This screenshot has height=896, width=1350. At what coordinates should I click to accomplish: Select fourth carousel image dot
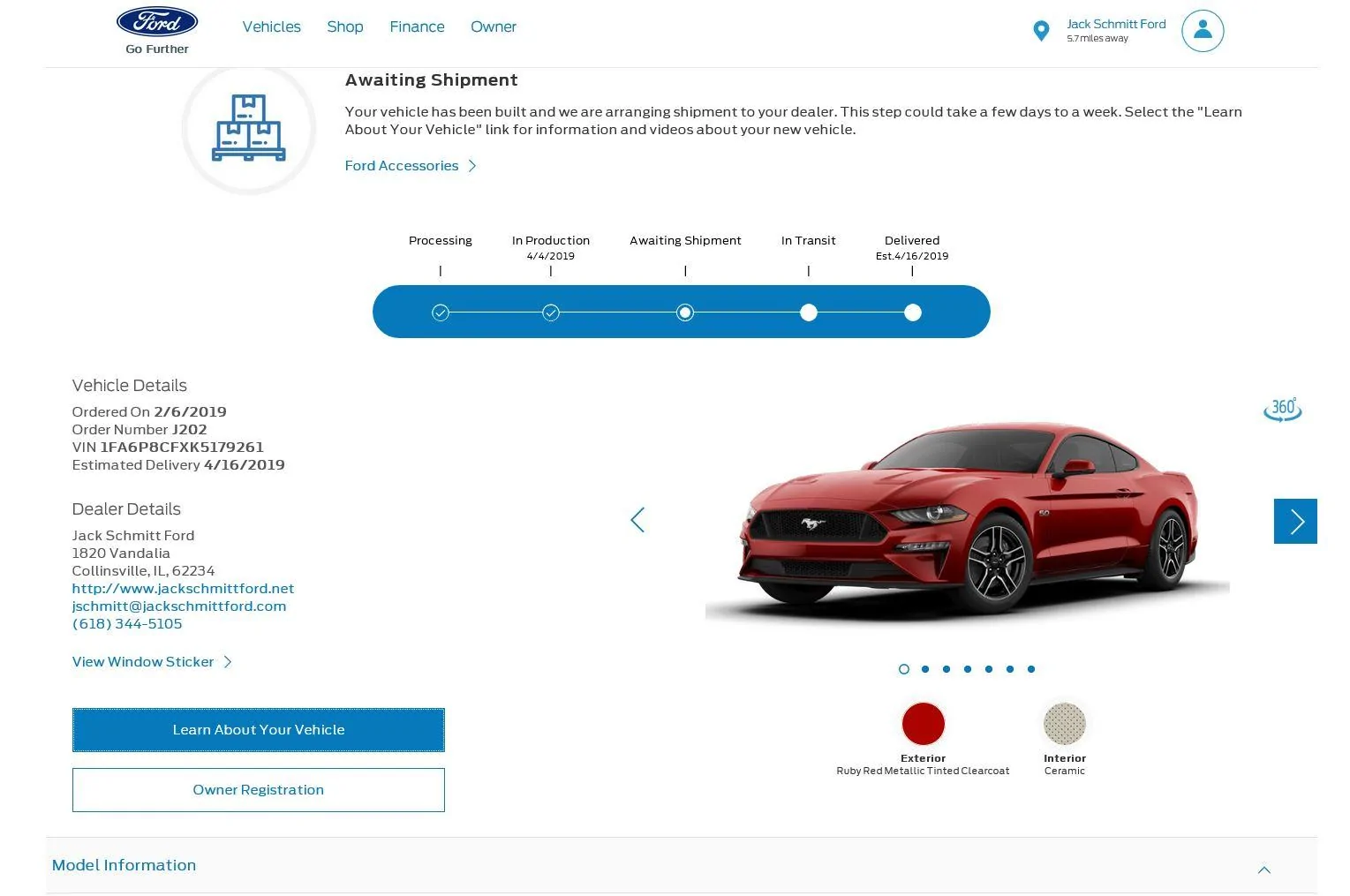[x=968, y=669]
